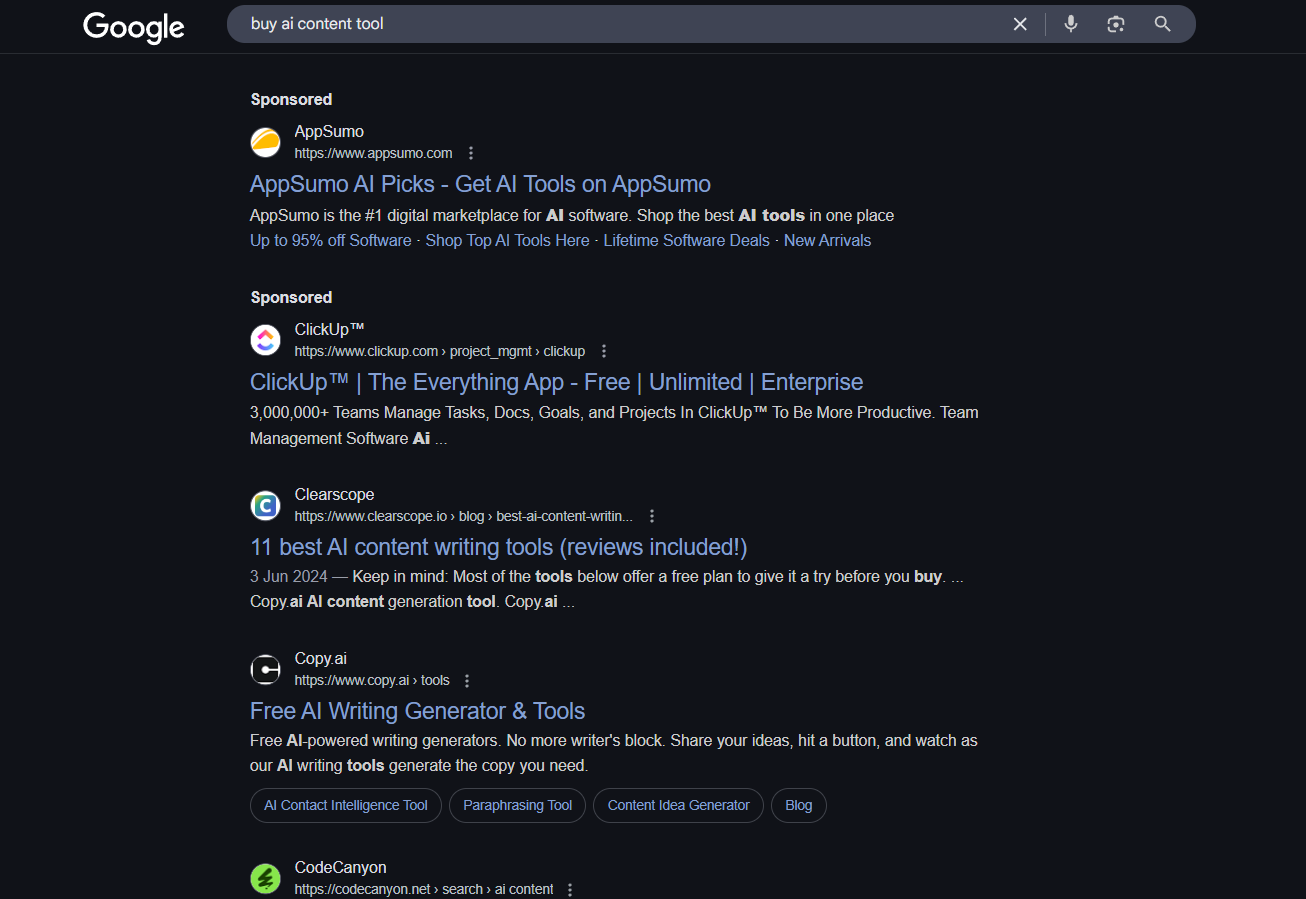Click the codecanyon.net search URL text

click(424, 889)
